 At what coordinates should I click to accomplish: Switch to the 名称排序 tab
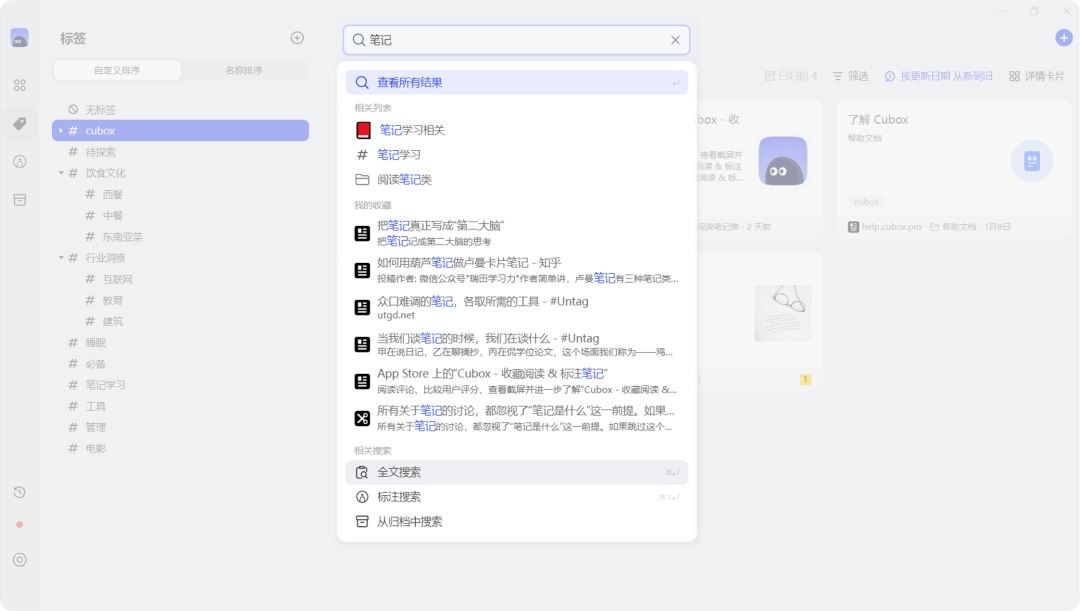click(244, 70)
